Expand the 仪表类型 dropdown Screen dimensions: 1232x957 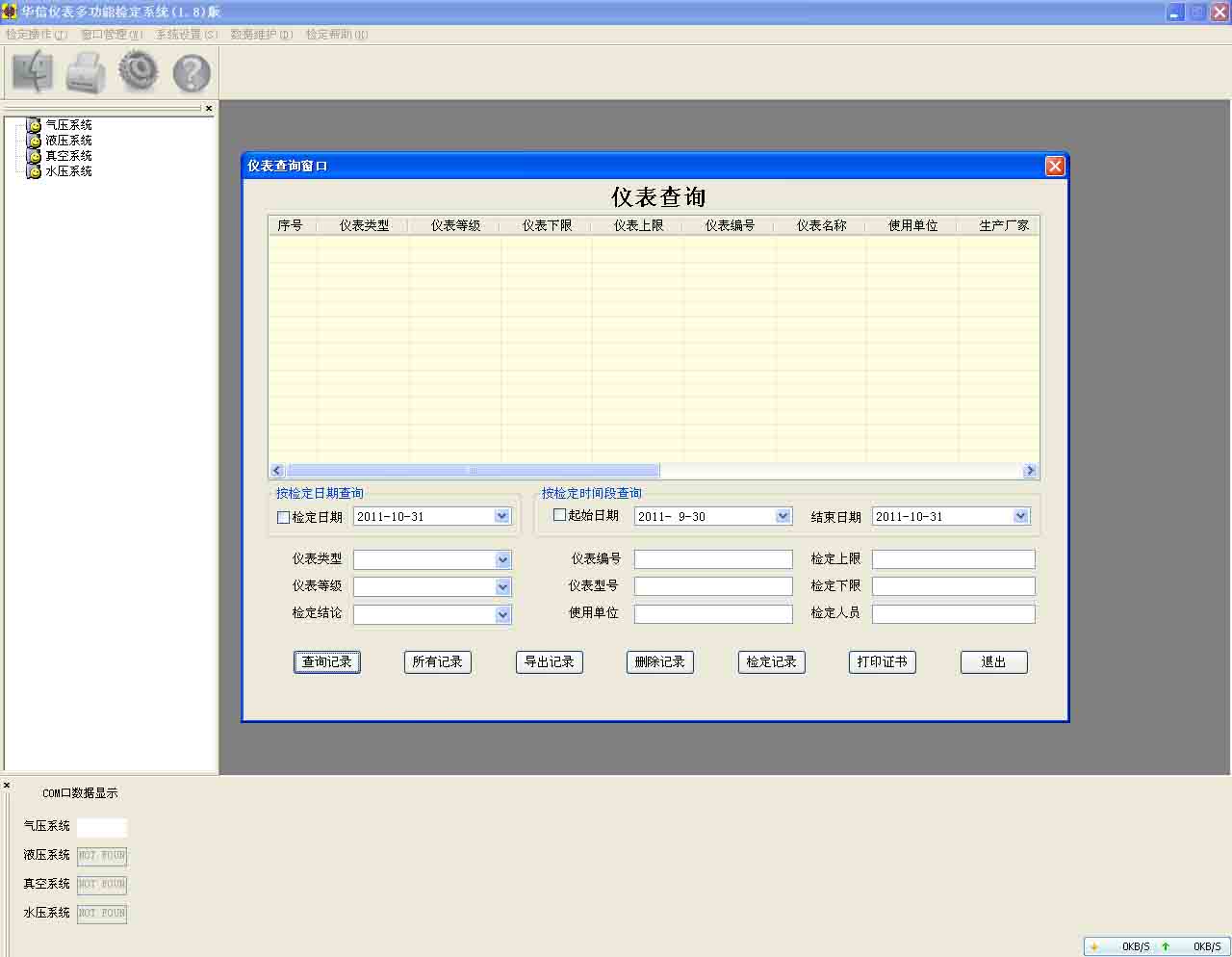[502, 560]
